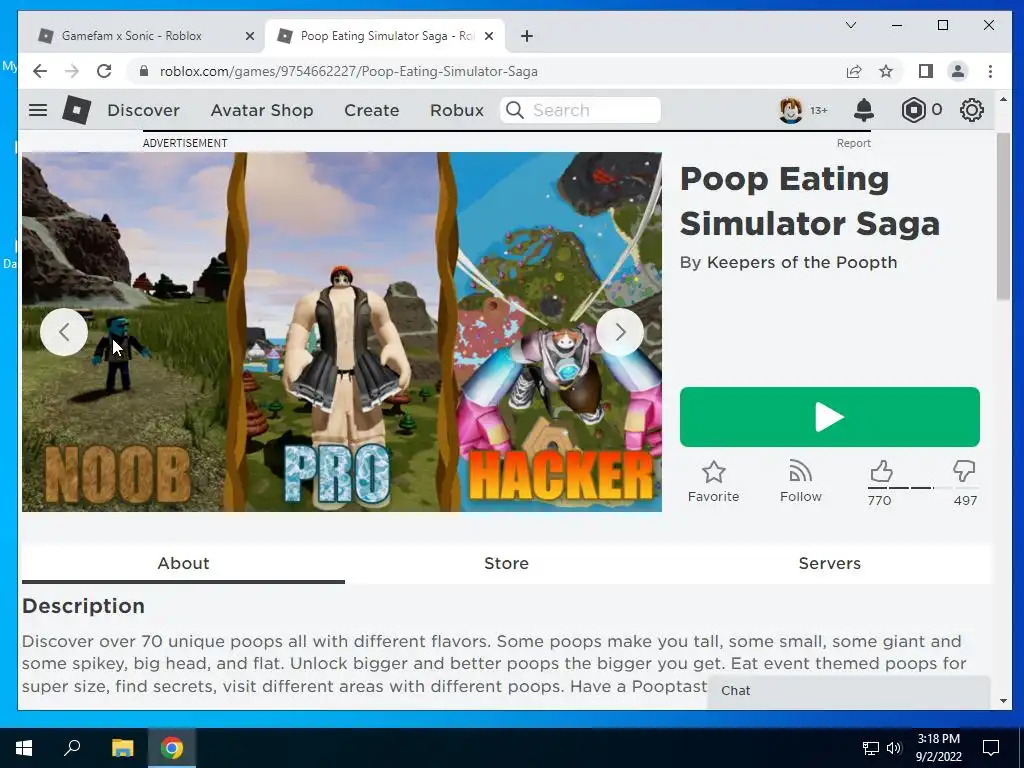Show the previous game screenshot
Image resolution: width=1024 pixels, height=768 pixels.
click(x=64, y=332)
